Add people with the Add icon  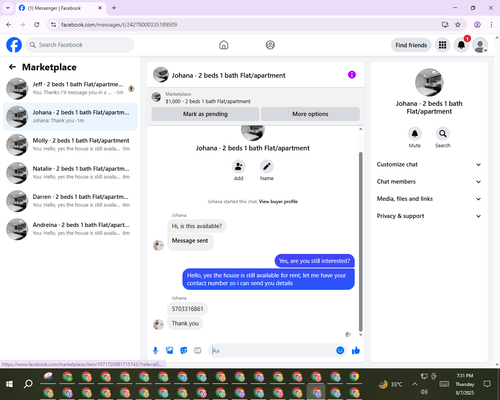[x=238, y=166]
